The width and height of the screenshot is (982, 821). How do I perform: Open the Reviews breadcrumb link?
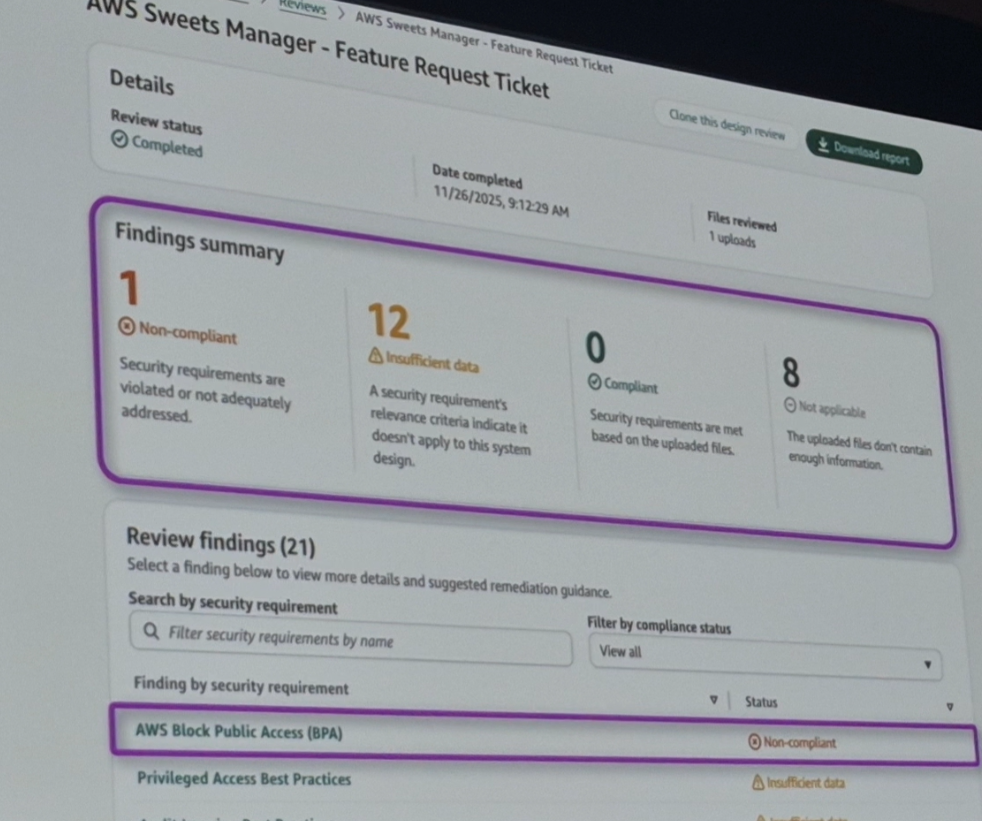(302, 5)
